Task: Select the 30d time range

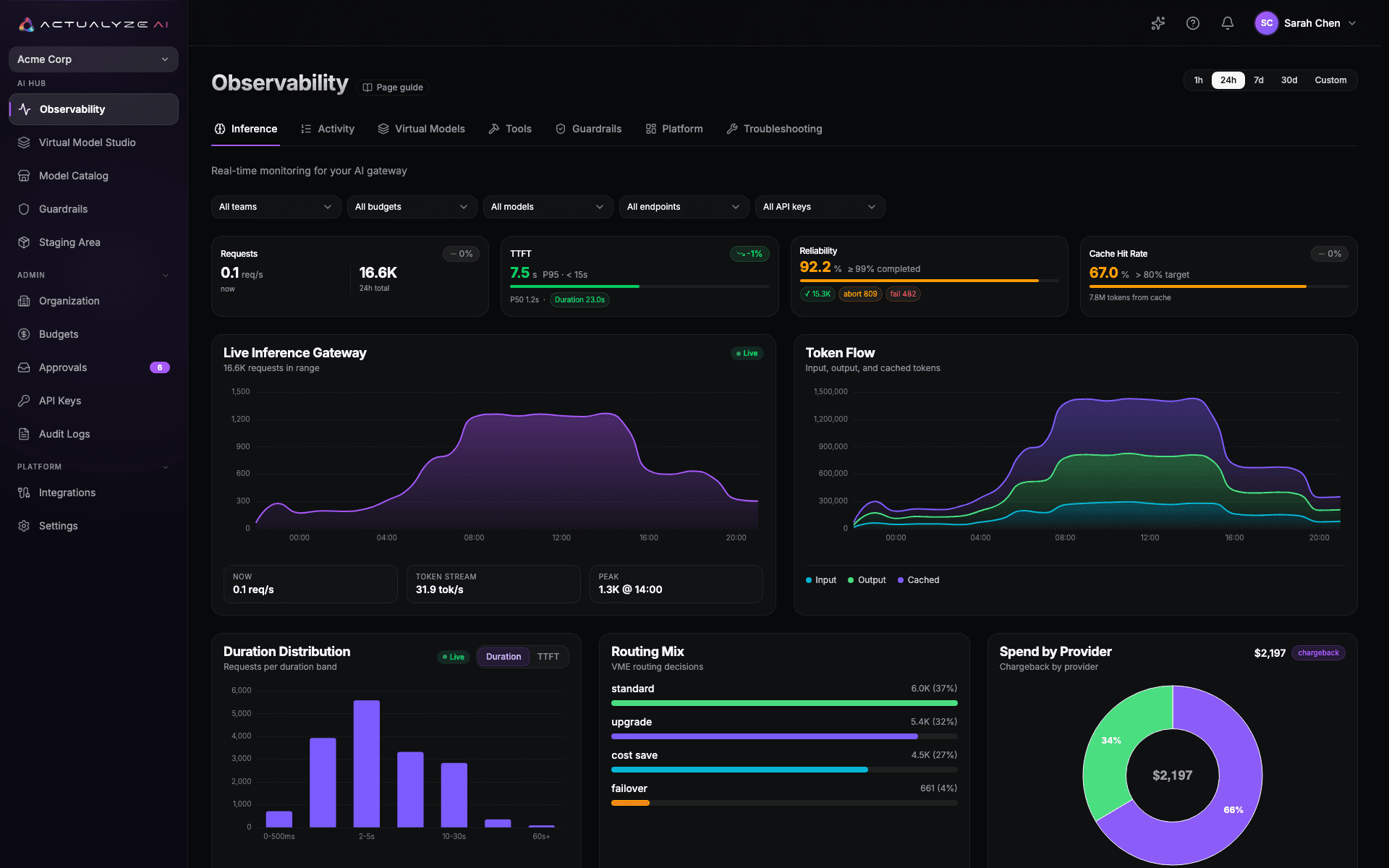Action: [x=1289, y=80]
